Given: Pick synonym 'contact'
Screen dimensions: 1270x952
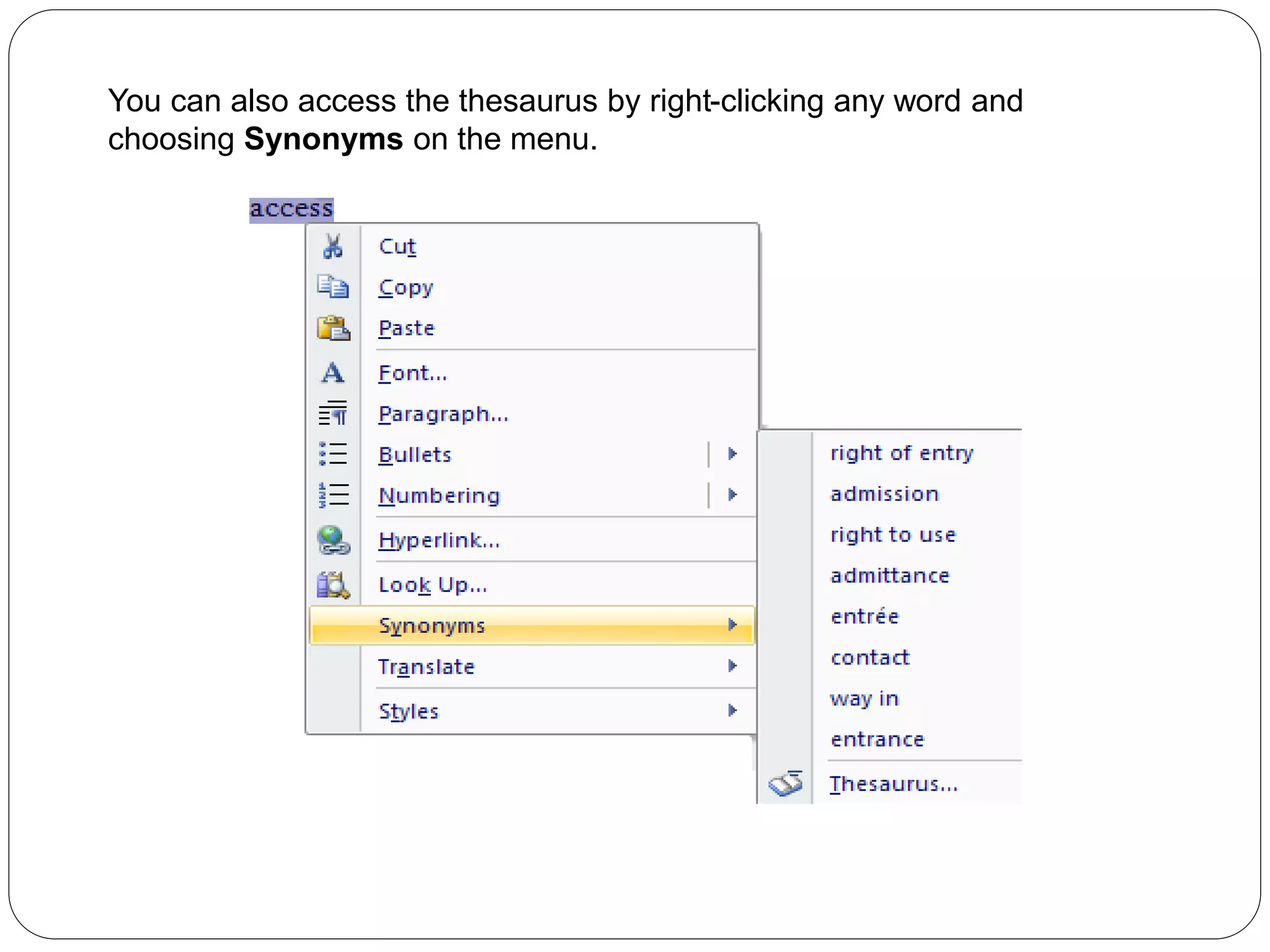Looking at the screenshot, I should 871,657.
